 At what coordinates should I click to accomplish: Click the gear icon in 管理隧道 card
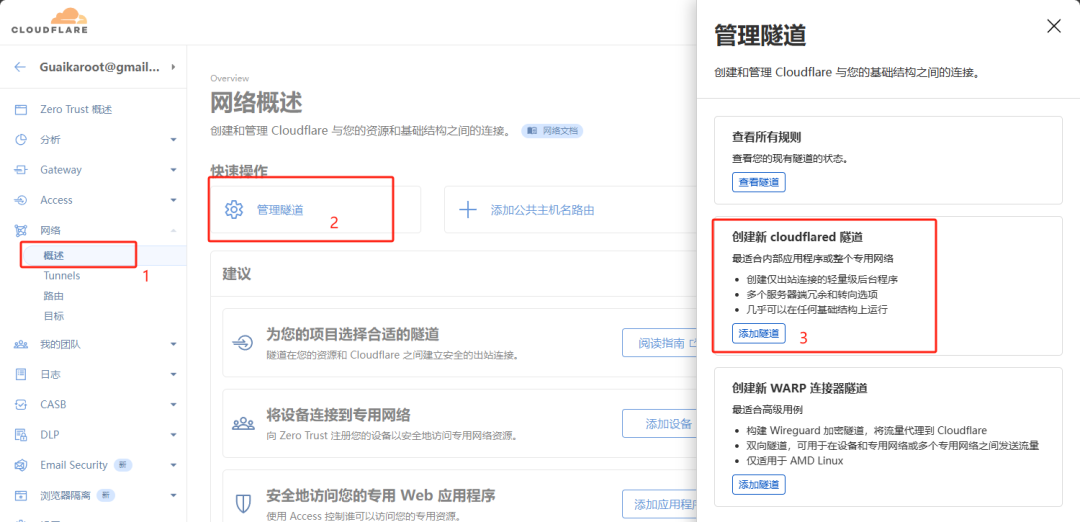234,210
